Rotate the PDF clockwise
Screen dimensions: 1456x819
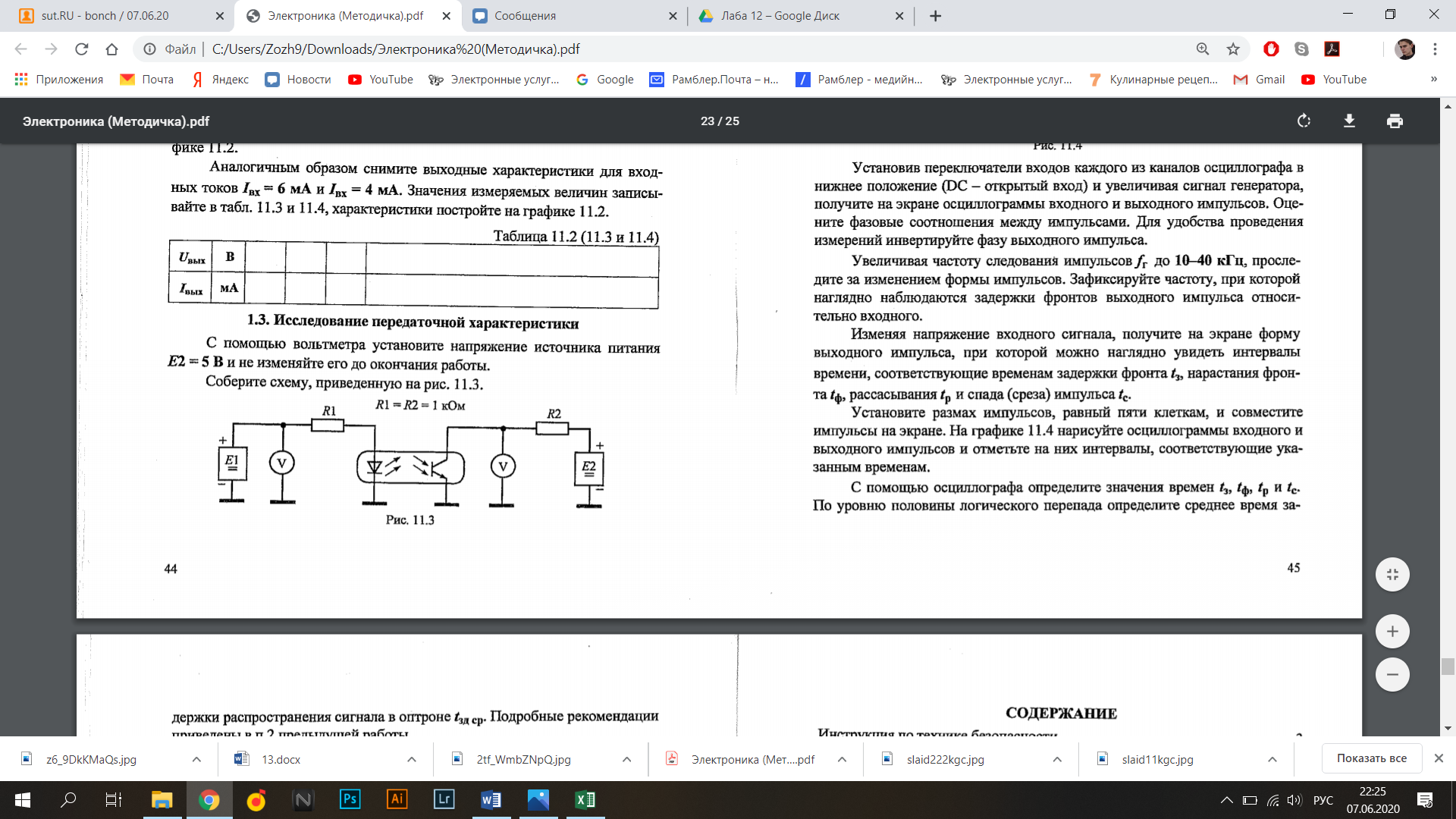point(1304,121)
